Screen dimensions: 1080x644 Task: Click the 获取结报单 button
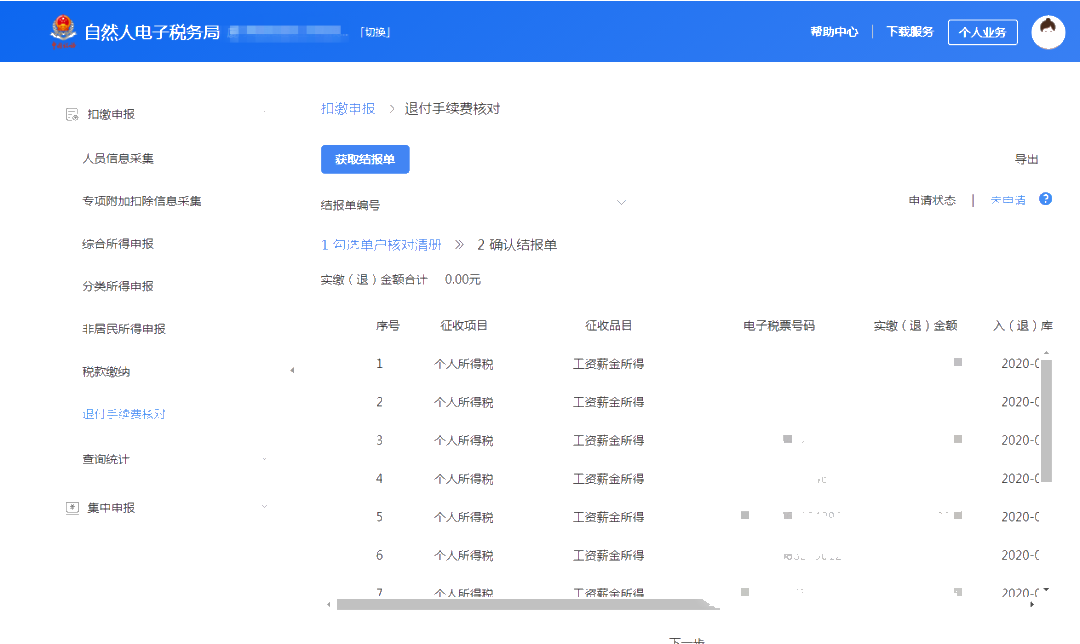tap(365, 159)
